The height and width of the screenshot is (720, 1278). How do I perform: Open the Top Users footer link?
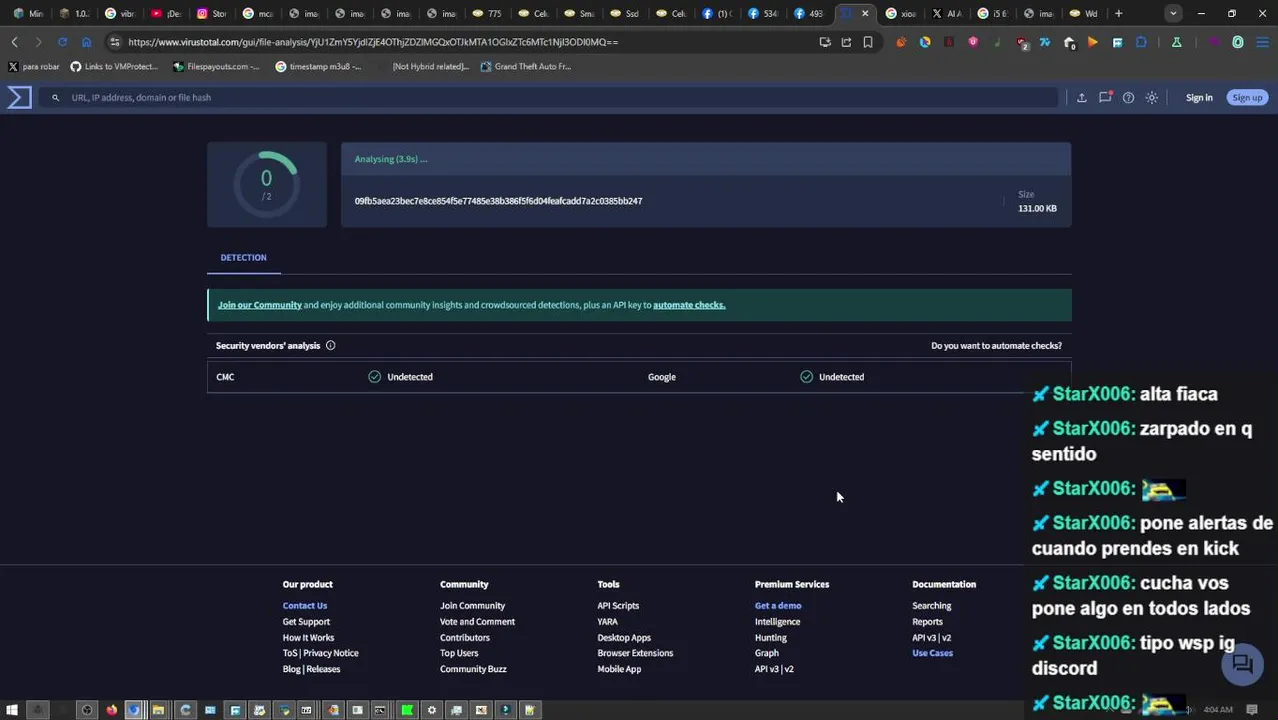[x=459, y=654]
